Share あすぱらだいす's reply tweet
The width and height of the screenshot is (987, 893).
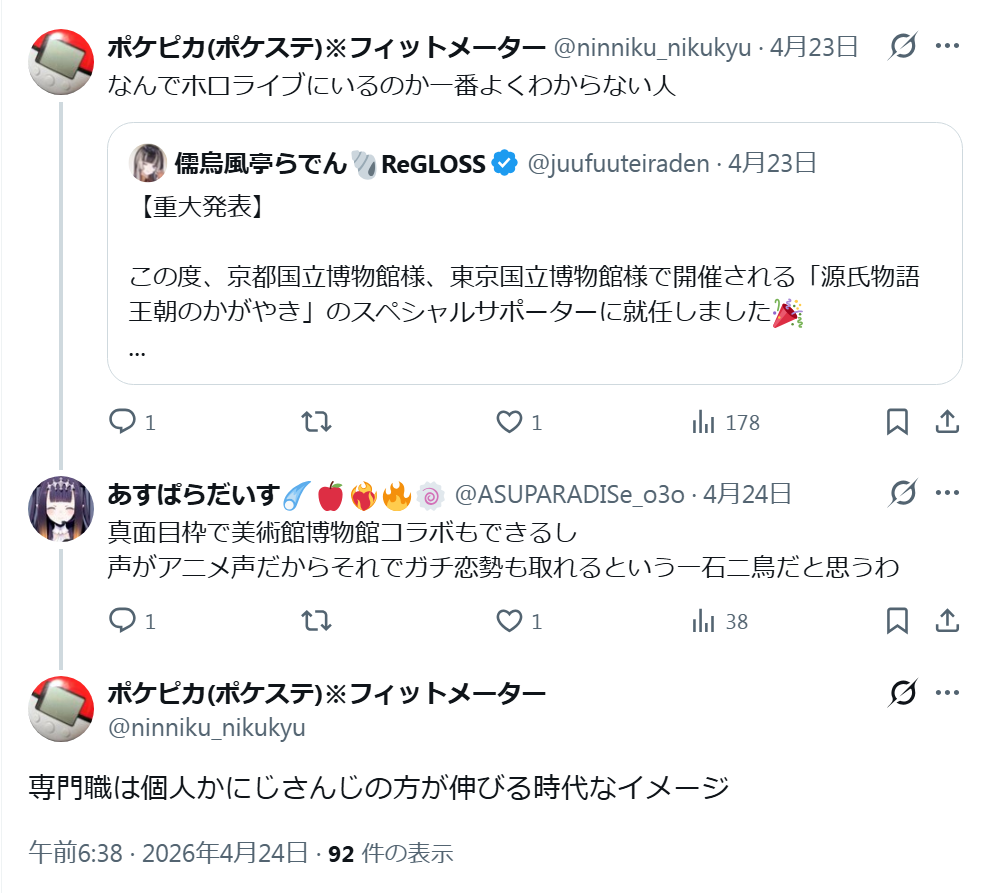947,621
